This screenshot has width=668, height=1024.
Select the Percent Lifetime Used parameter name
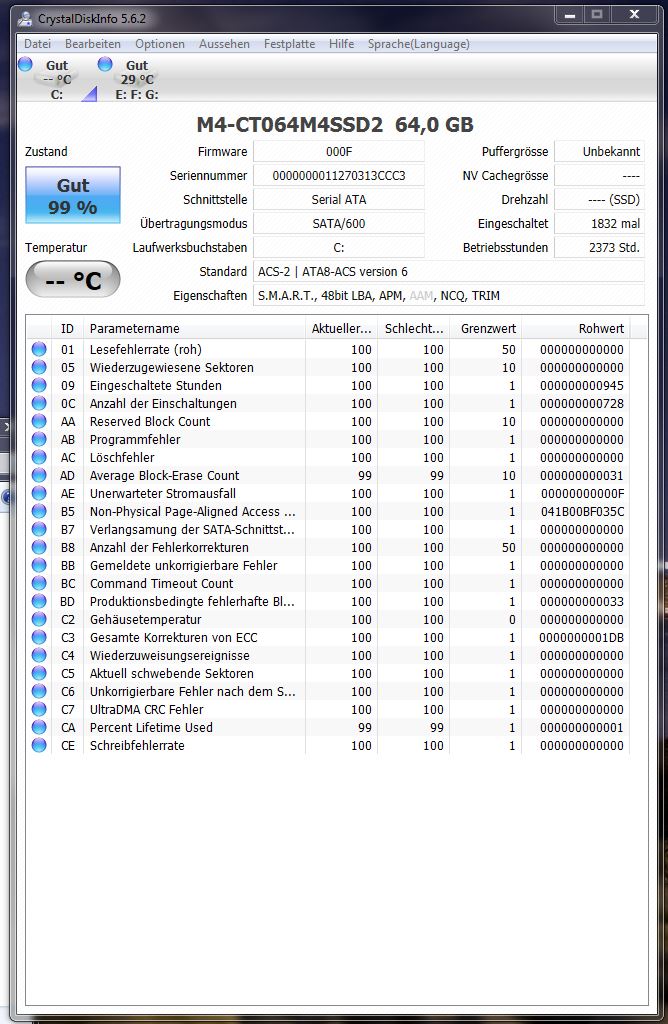(151, 728)
